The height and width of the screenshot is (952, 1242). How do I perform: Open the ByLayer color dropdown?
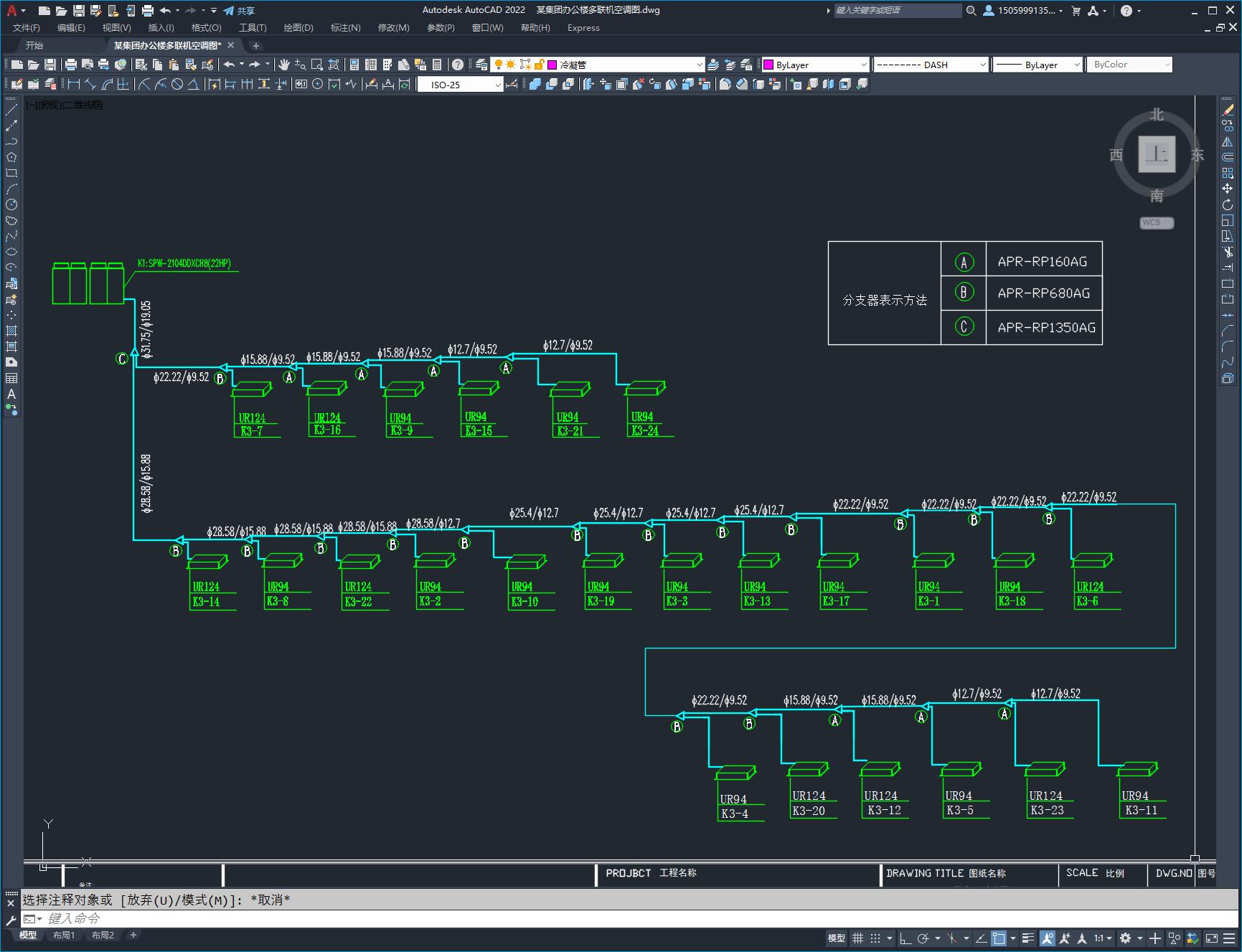(863, 65)
